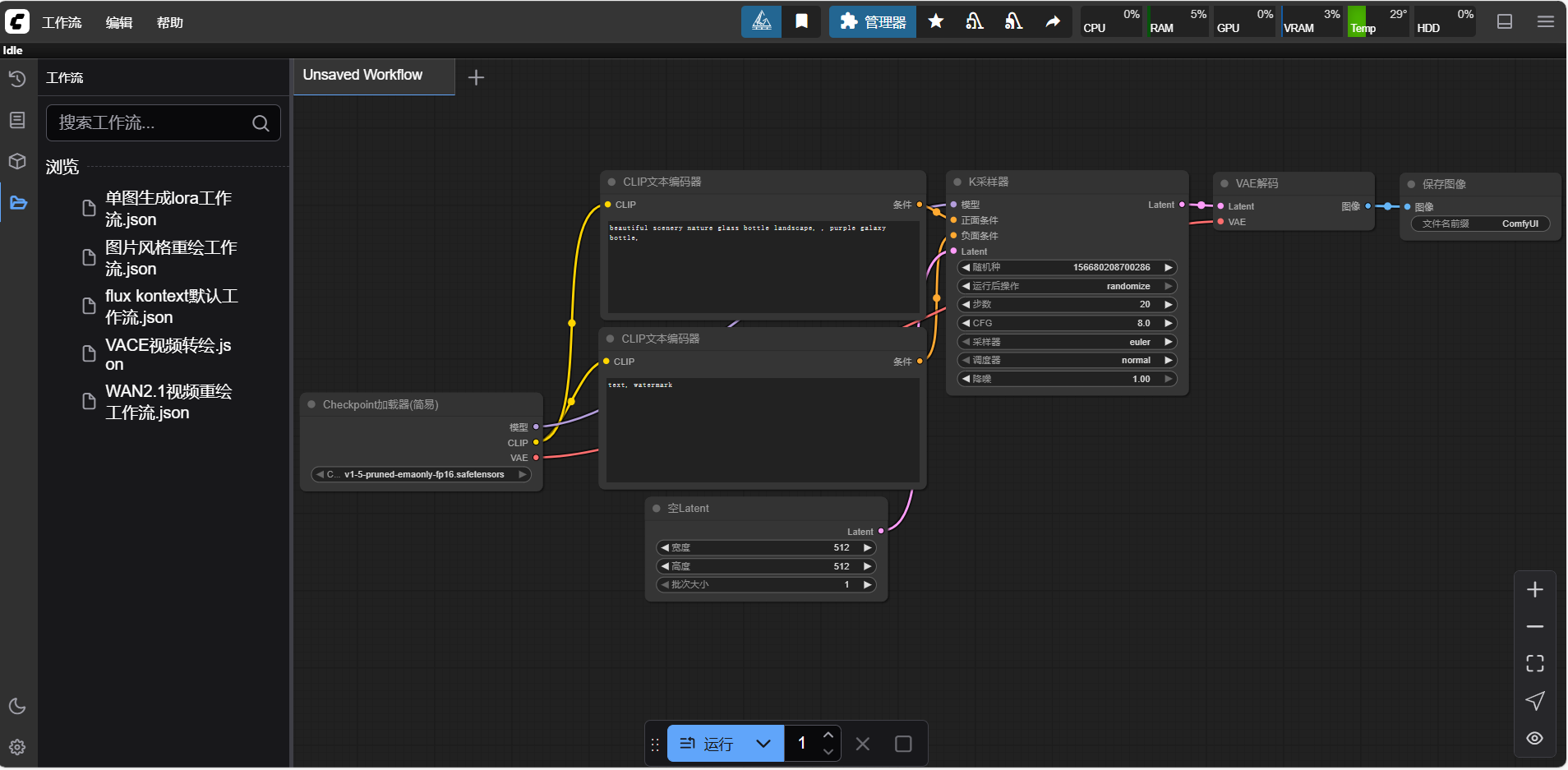Open the 编辑 menu

click(119, 23)
